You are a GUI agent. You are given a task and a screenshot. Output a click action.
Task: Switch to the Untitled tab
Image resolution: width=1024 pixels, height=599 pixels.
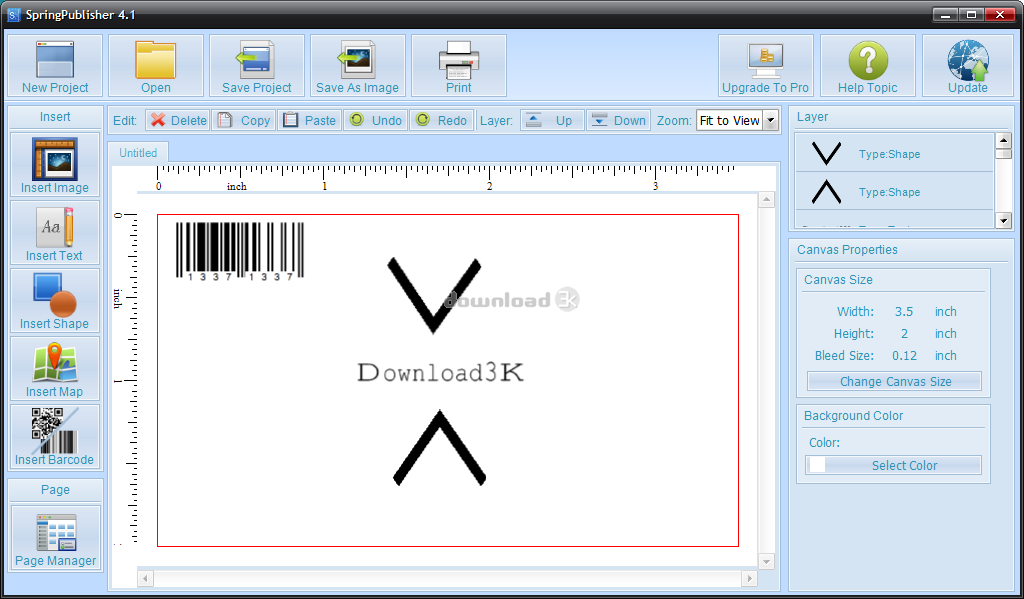tap(138, 153)
